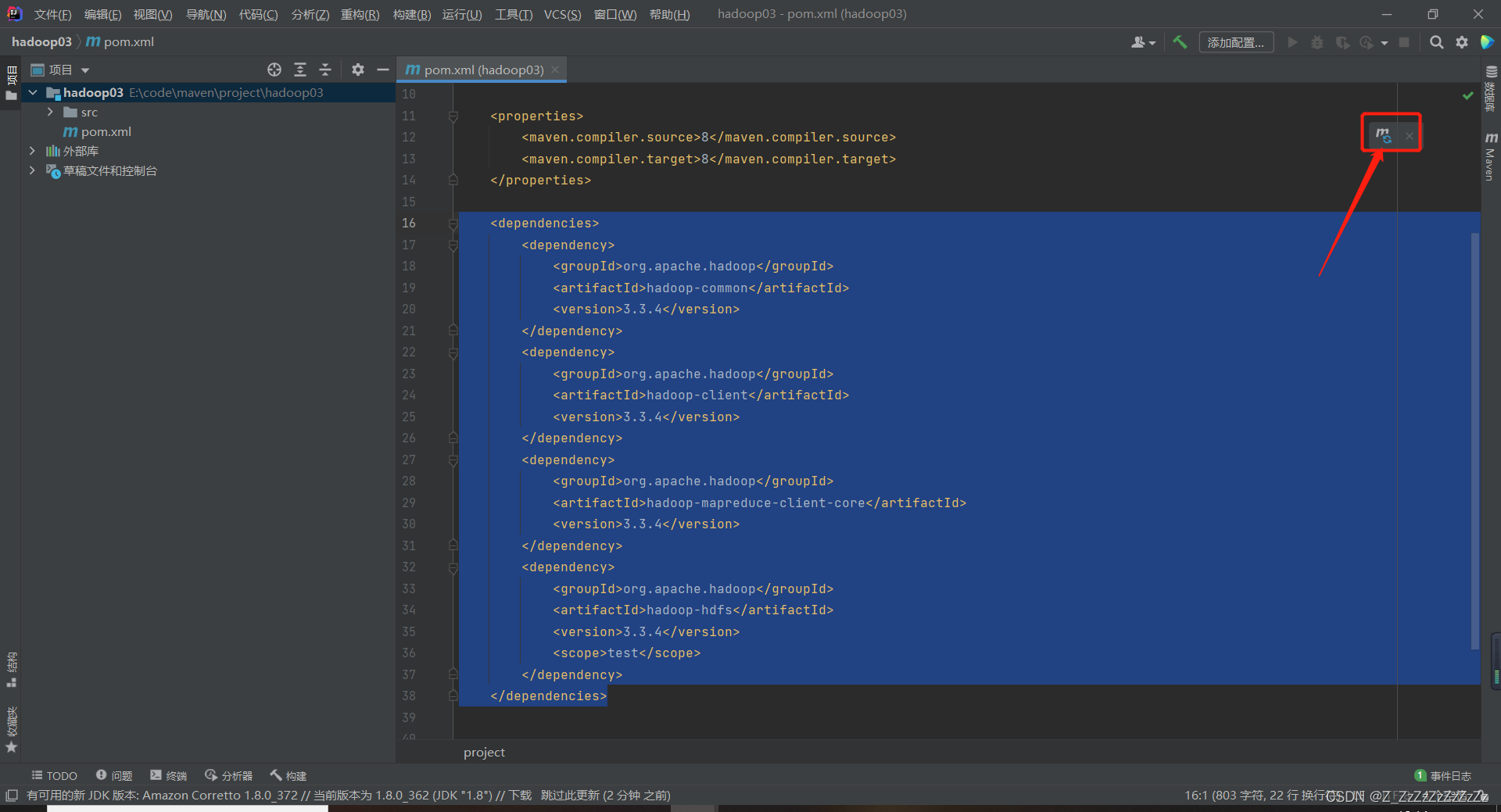Expand 外部库 external libraries node

click(x=32, y=151)
